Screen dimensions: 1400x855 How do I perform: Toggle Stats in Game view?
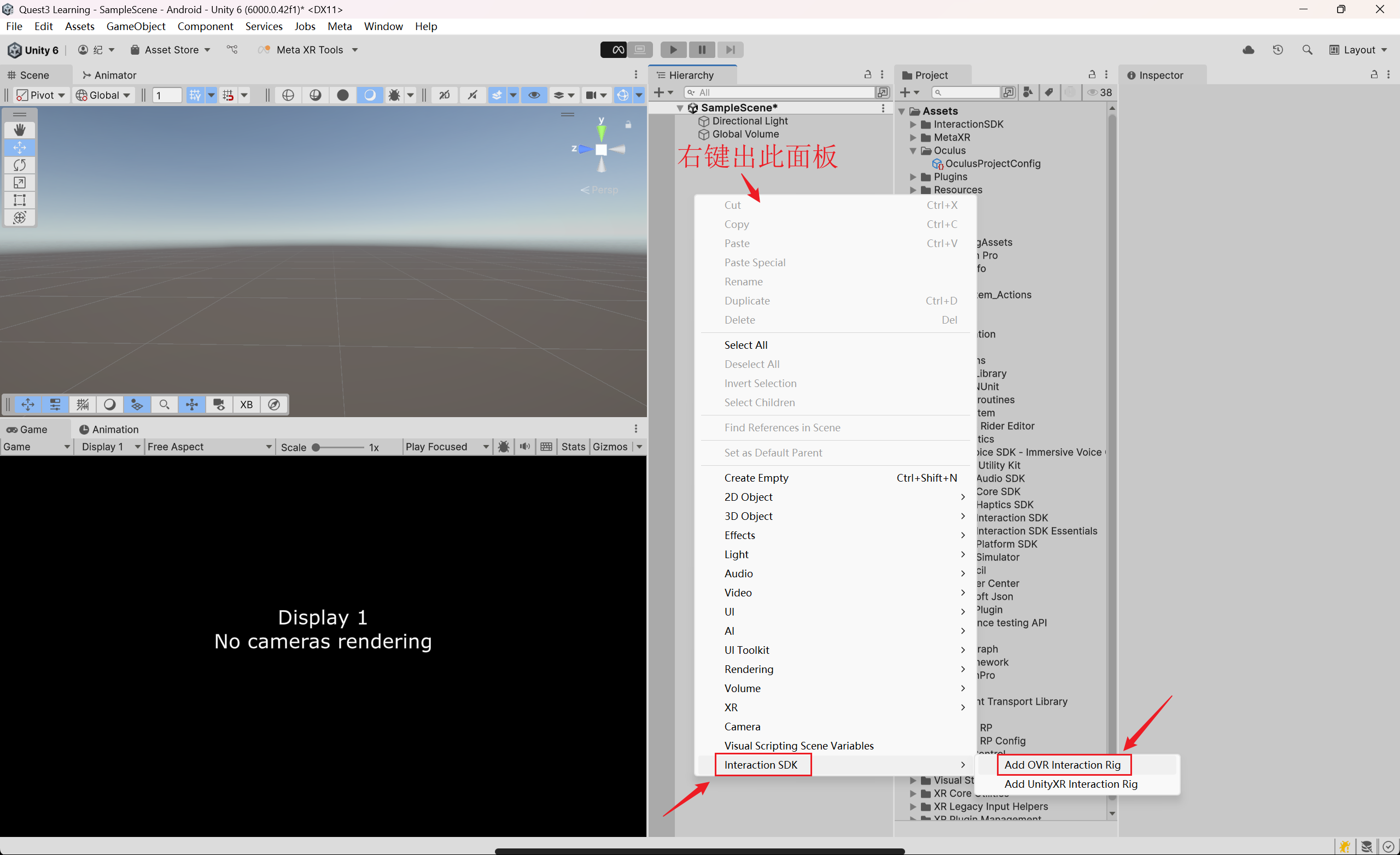573,447
